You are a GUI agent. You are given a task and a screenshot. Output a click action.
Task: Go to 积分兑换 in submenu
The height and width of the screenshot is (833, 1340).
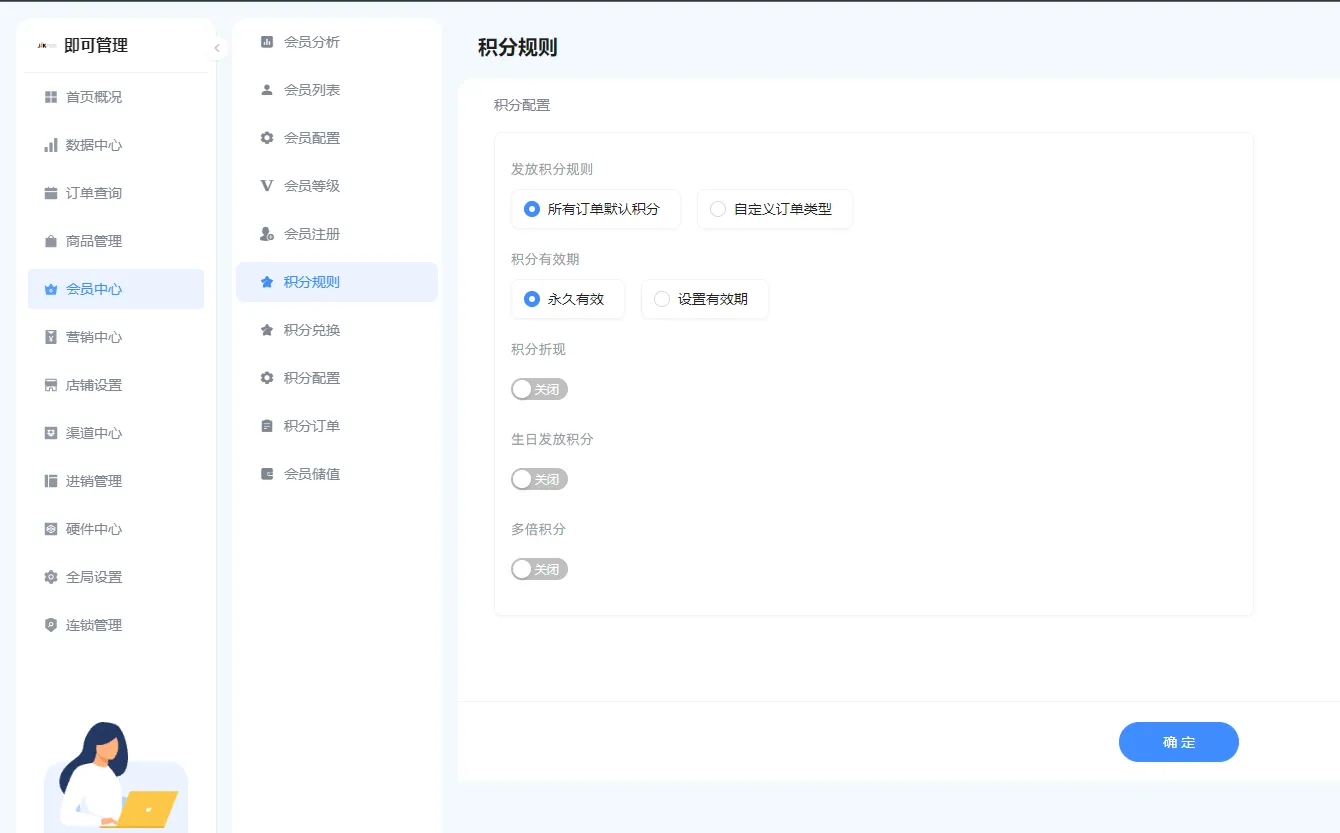pyautogui.click(x=311, y=330)
